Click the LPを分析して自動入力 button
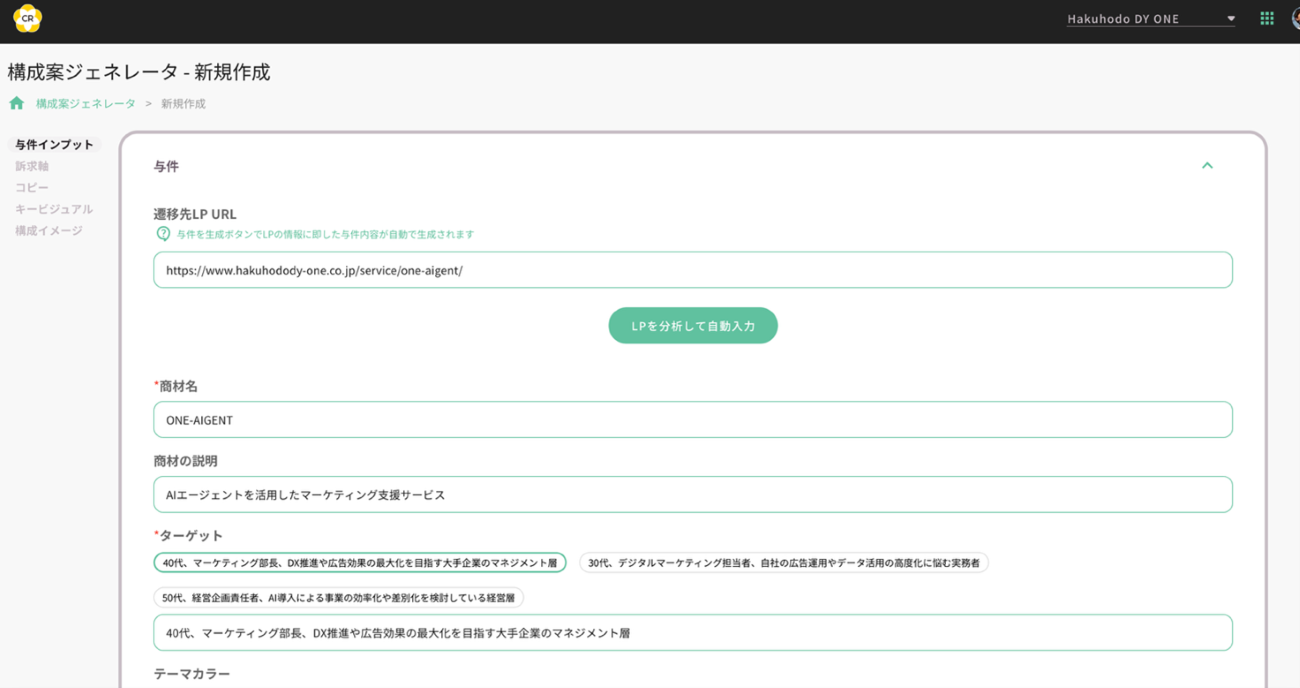The image size is (1300, 688). point(693,325)
